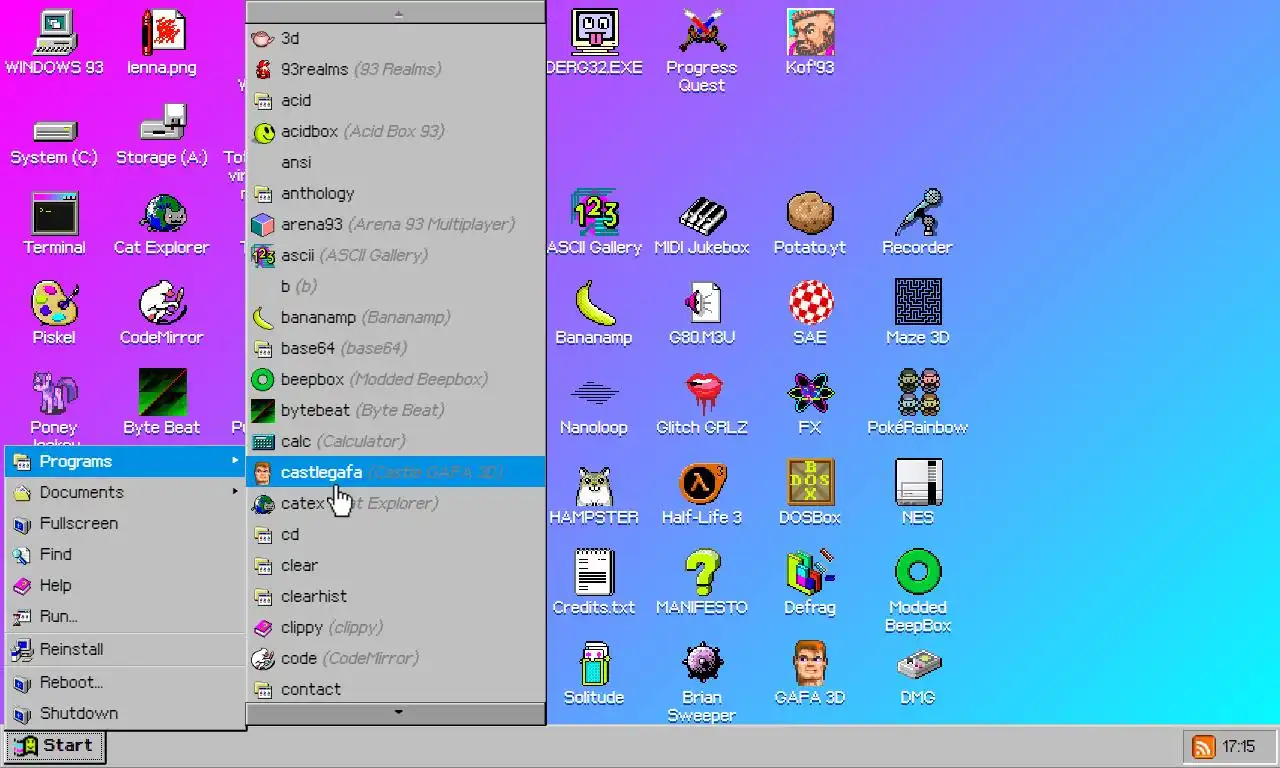Image resolution: width=1280 pixels, height=768 pixels.
Task: Launch the Terminal desktop icon
Action: pyautogui.click(x=54, y=223)
